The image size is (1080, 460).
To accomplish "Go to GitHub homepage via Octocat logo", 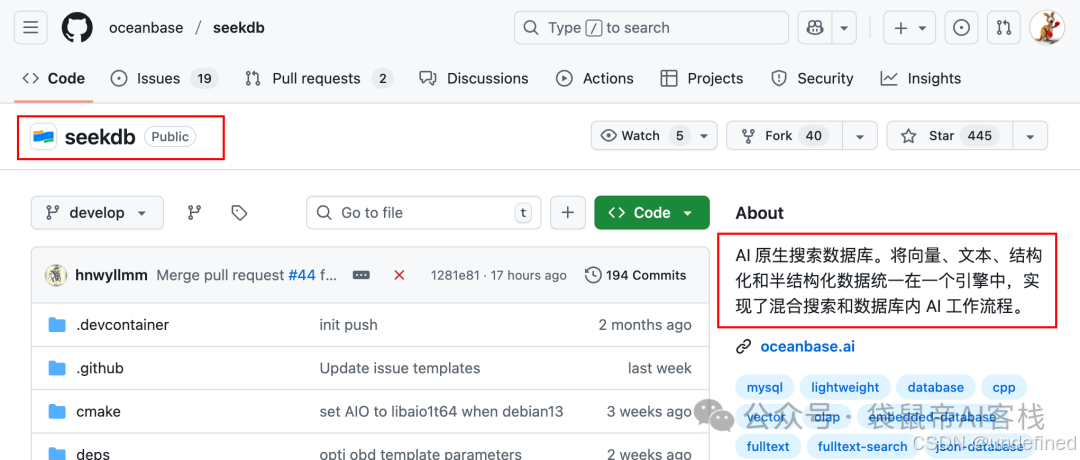I will point(76,28).
